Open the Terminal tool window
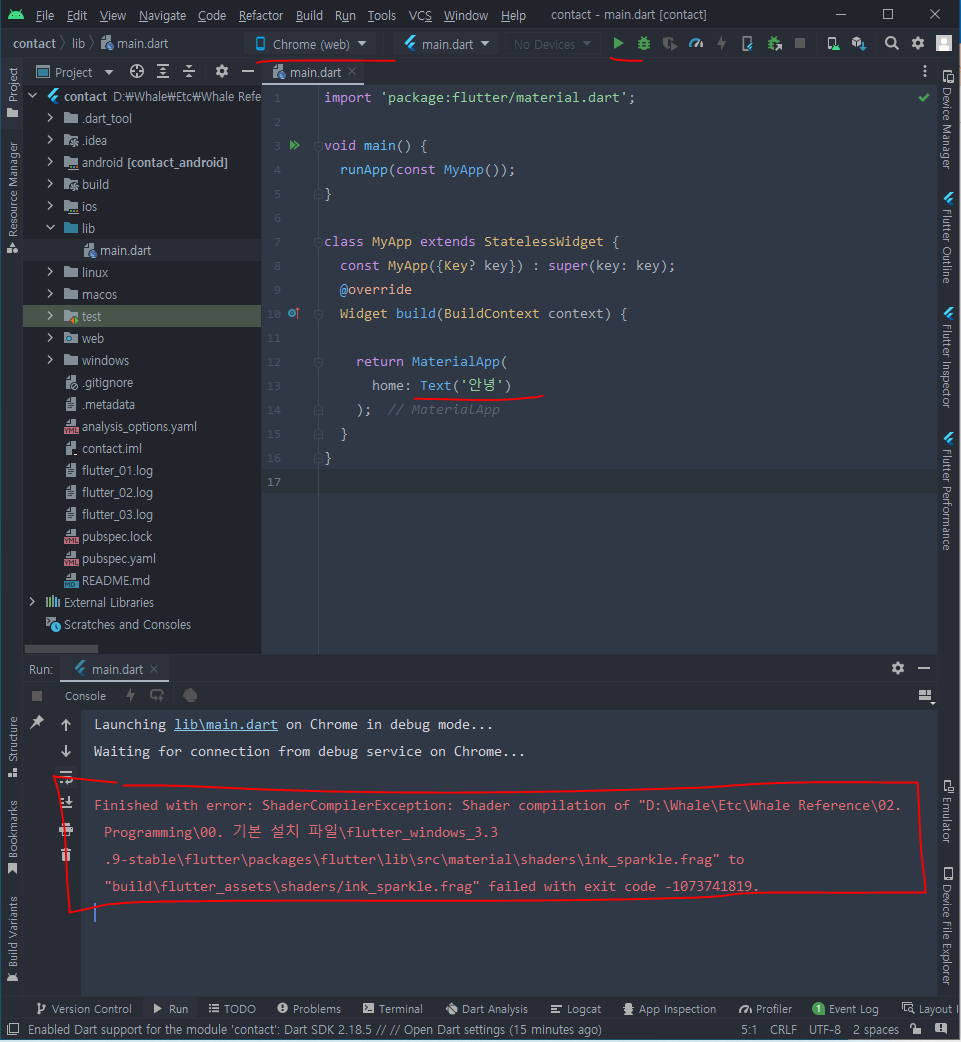The width and height of the screenshot is (961, 1042). tap(393, 1009)
